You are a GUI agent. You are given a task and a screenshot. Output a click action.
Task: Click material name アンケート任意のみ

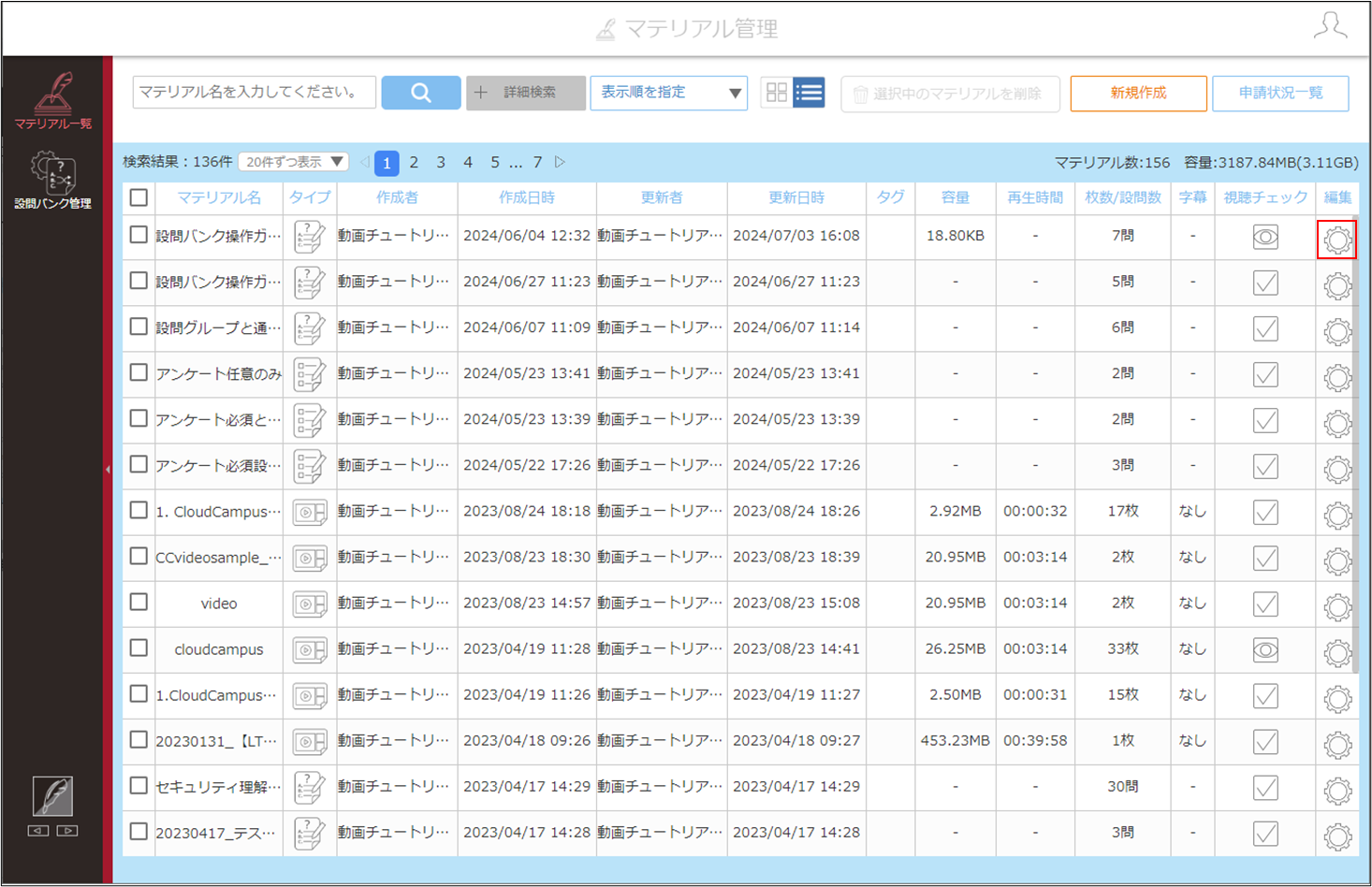[x=219, y=373]
